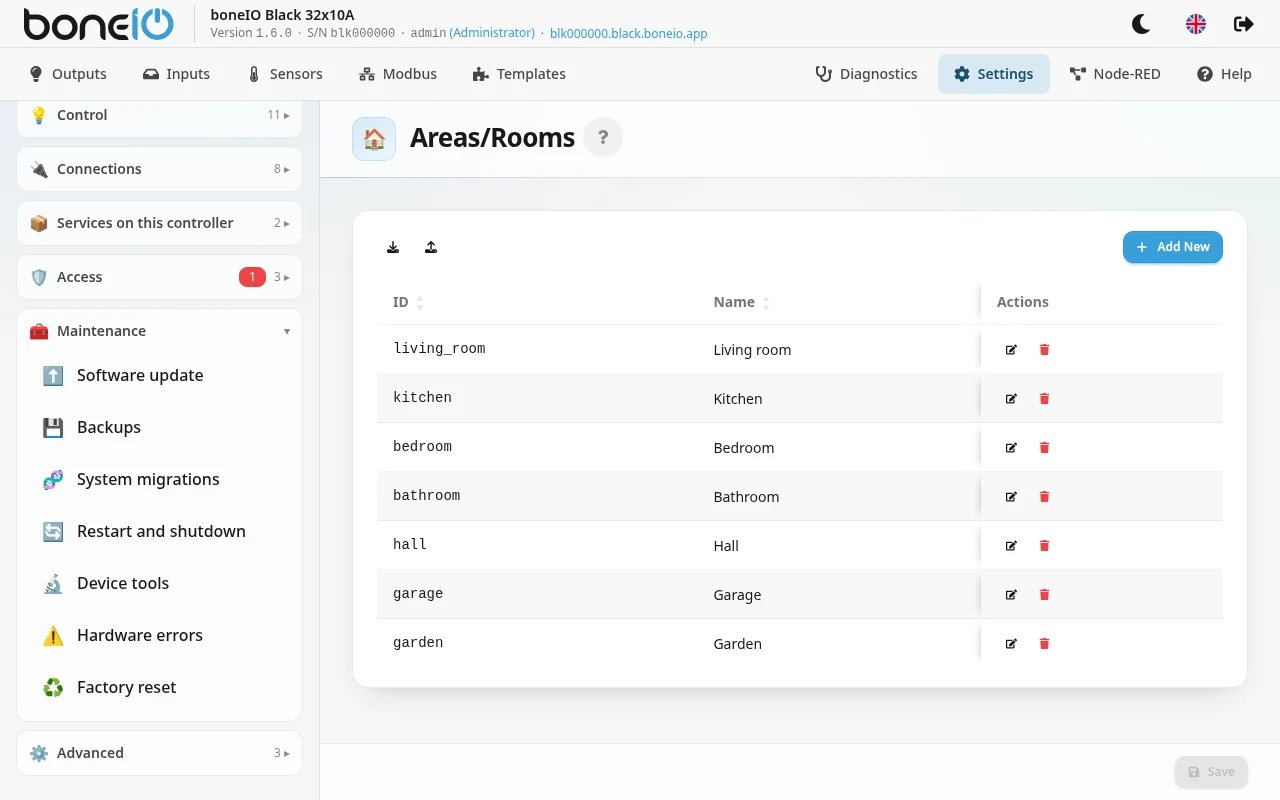1280x800 pixels.
Task: Open the Diagnostics tab
Action: coord(867,74)
